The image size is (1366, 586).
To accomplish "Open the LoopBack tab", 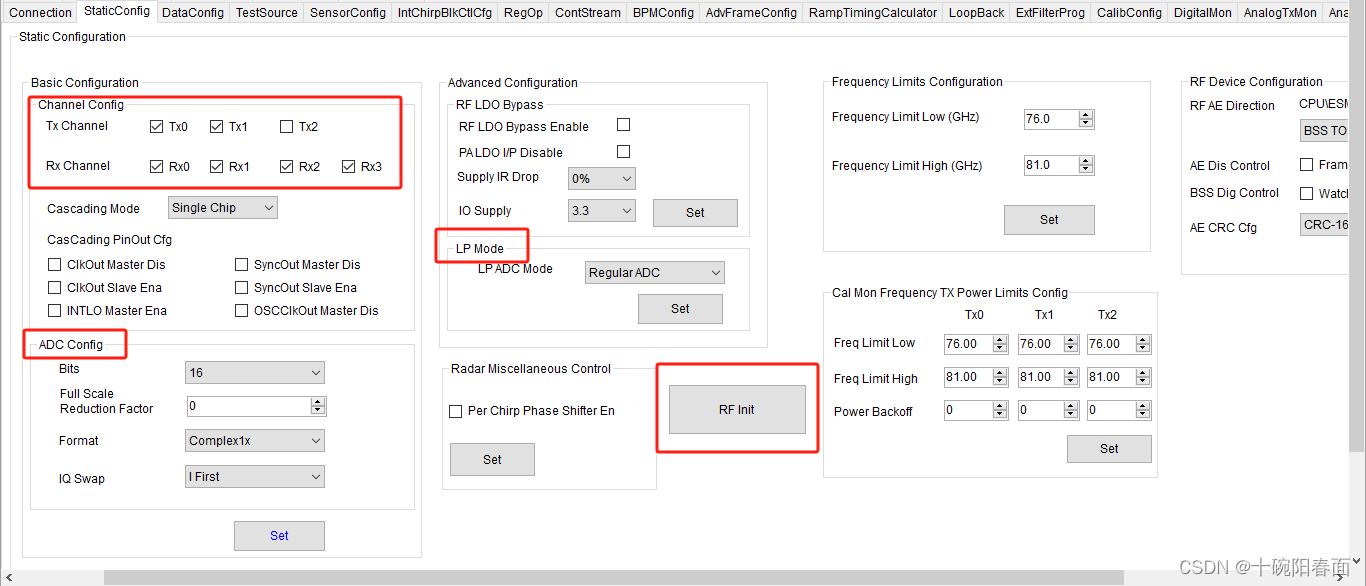I will point(976,13).
